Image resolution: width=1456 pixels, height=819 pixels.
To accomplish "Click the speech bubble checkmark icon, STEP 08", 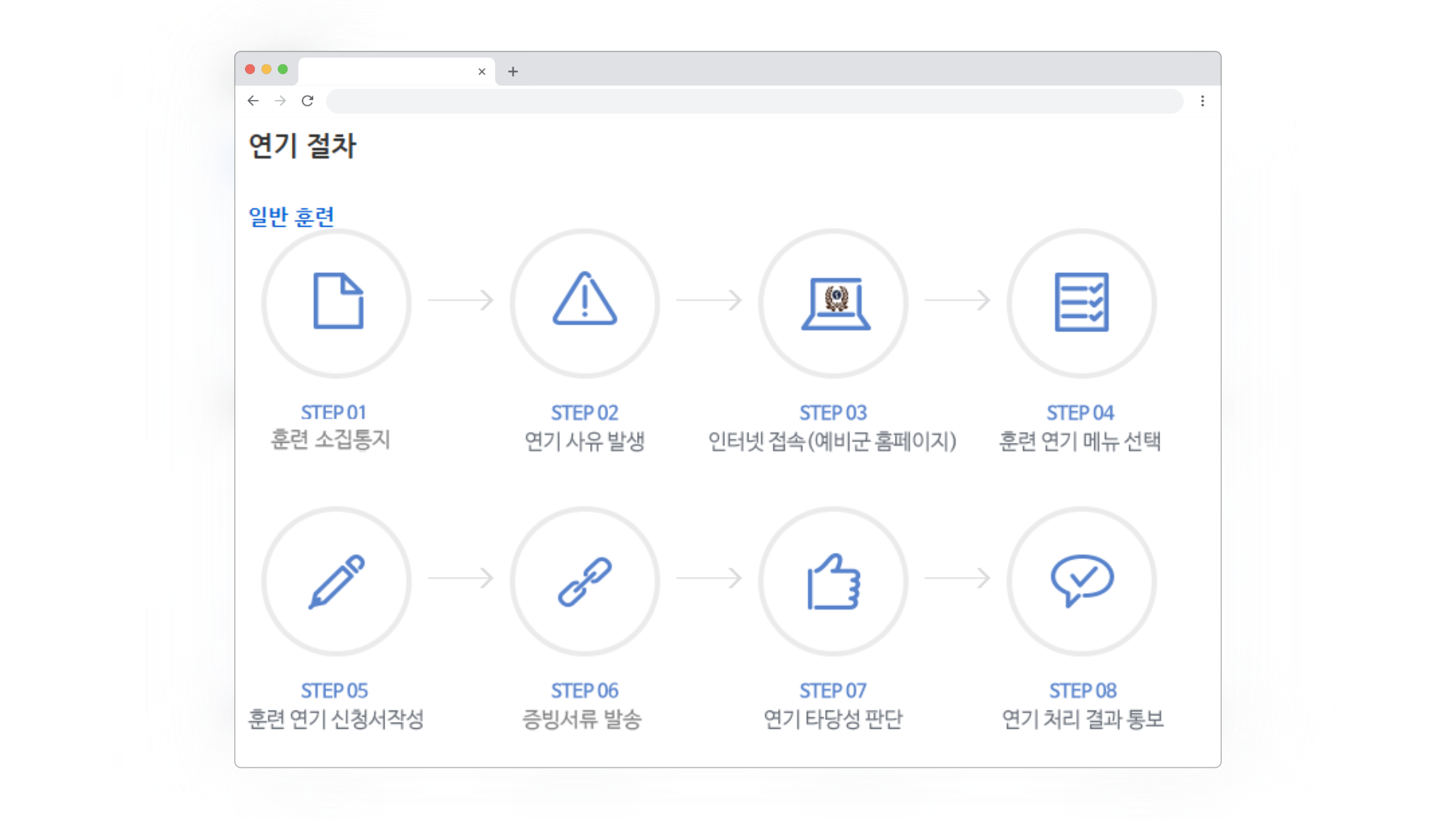I will (1081, 580).
